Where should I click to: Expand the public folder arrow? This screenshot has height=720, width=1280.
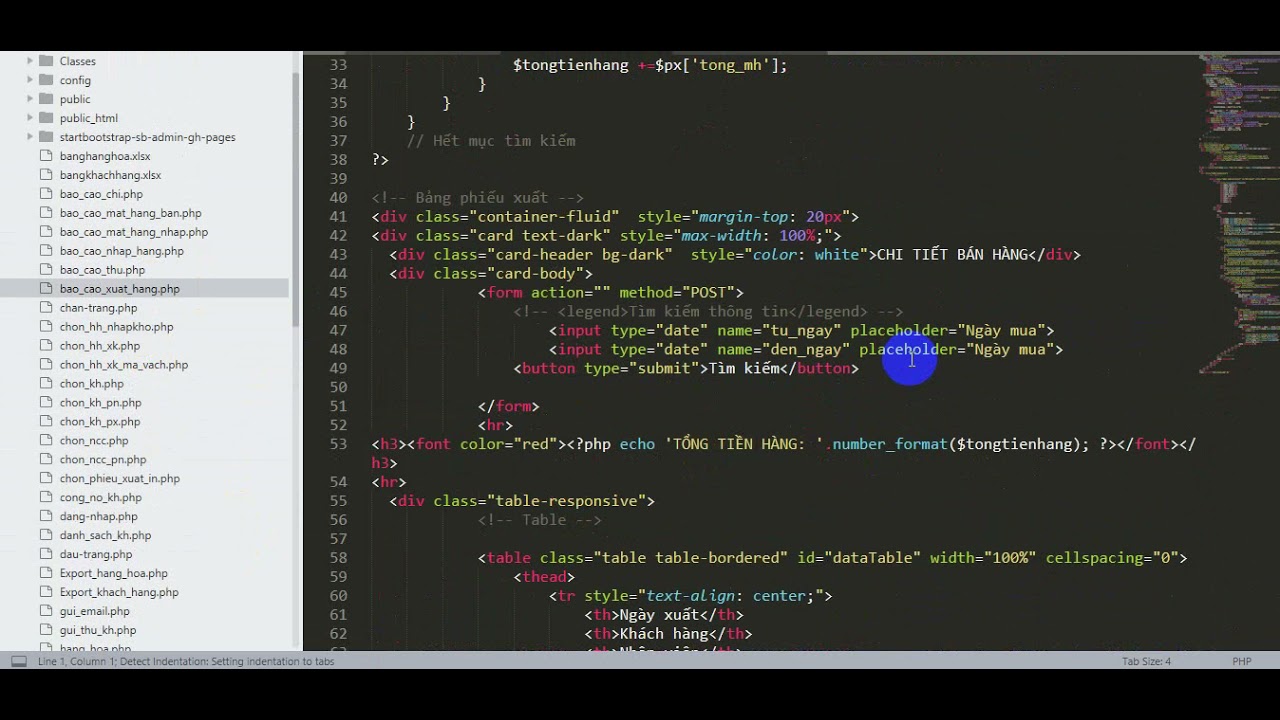(x=30, y=99)
